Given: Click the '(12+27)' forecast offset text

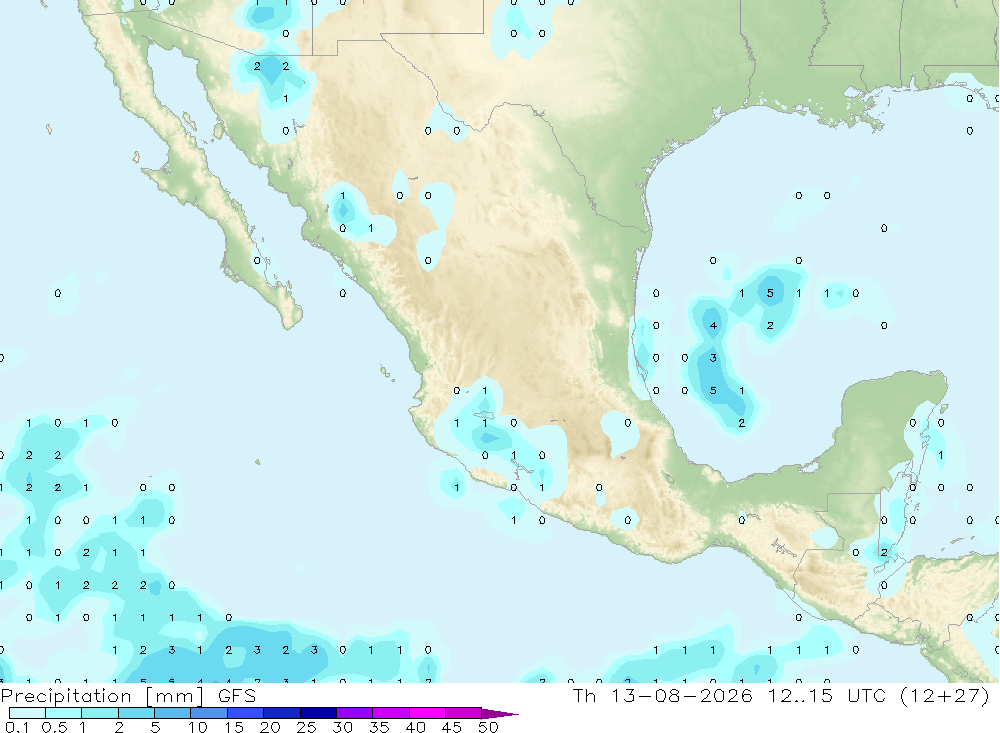Looking at the screenshot, I should coord(945,695).
